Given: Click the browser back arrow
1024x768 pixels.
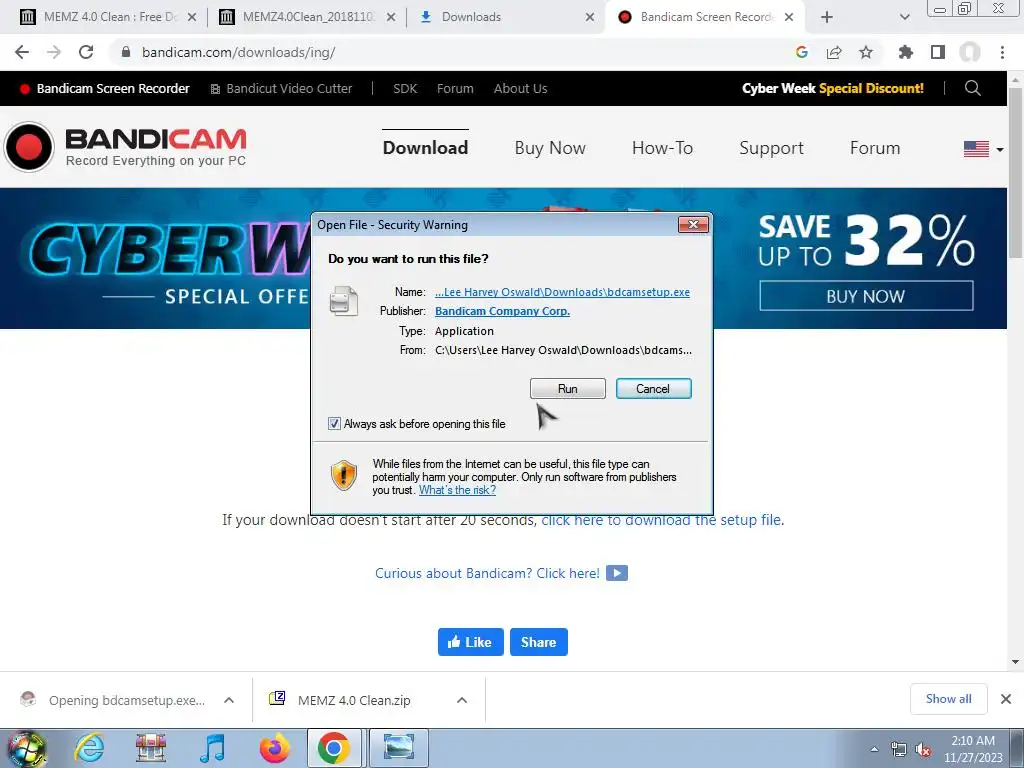Looking at the screenshot, I should pyautogui.click(x=22, y=52).
